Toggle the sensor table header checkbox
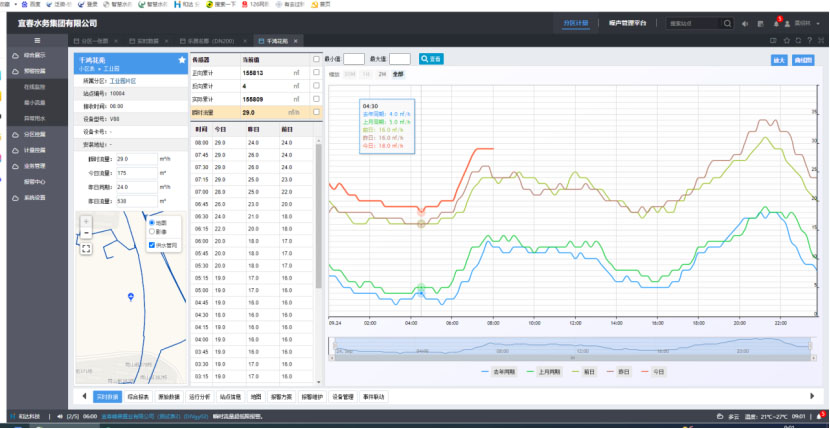830x429 pixels. [x=316, y=59]
